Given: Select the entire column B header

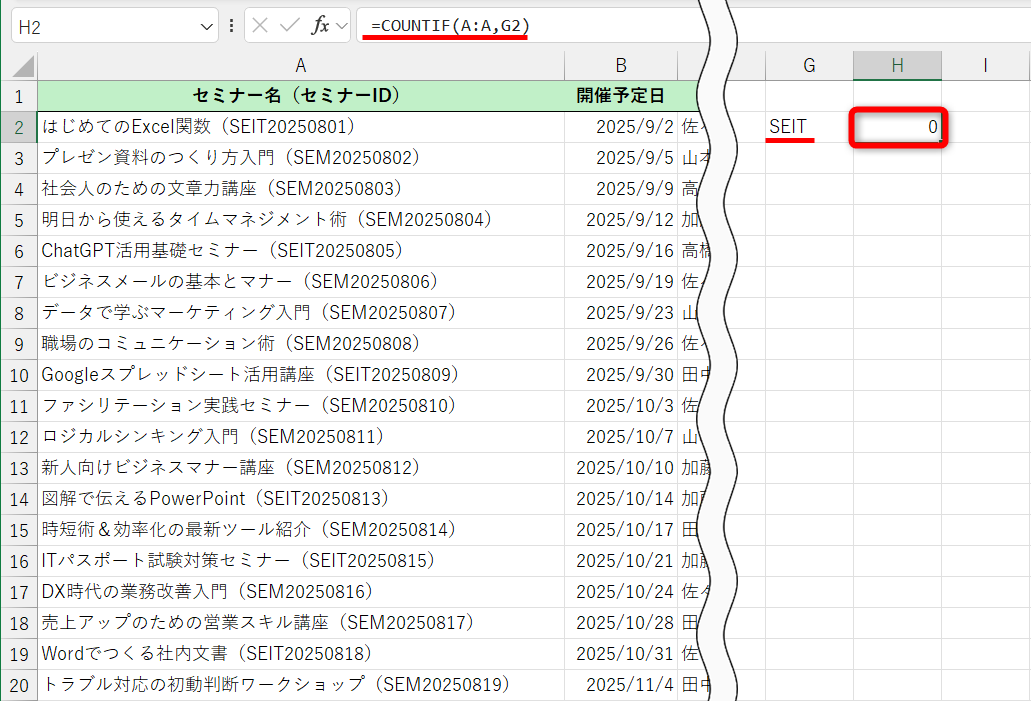Looking at the screenshot, I should coord(623,64).
